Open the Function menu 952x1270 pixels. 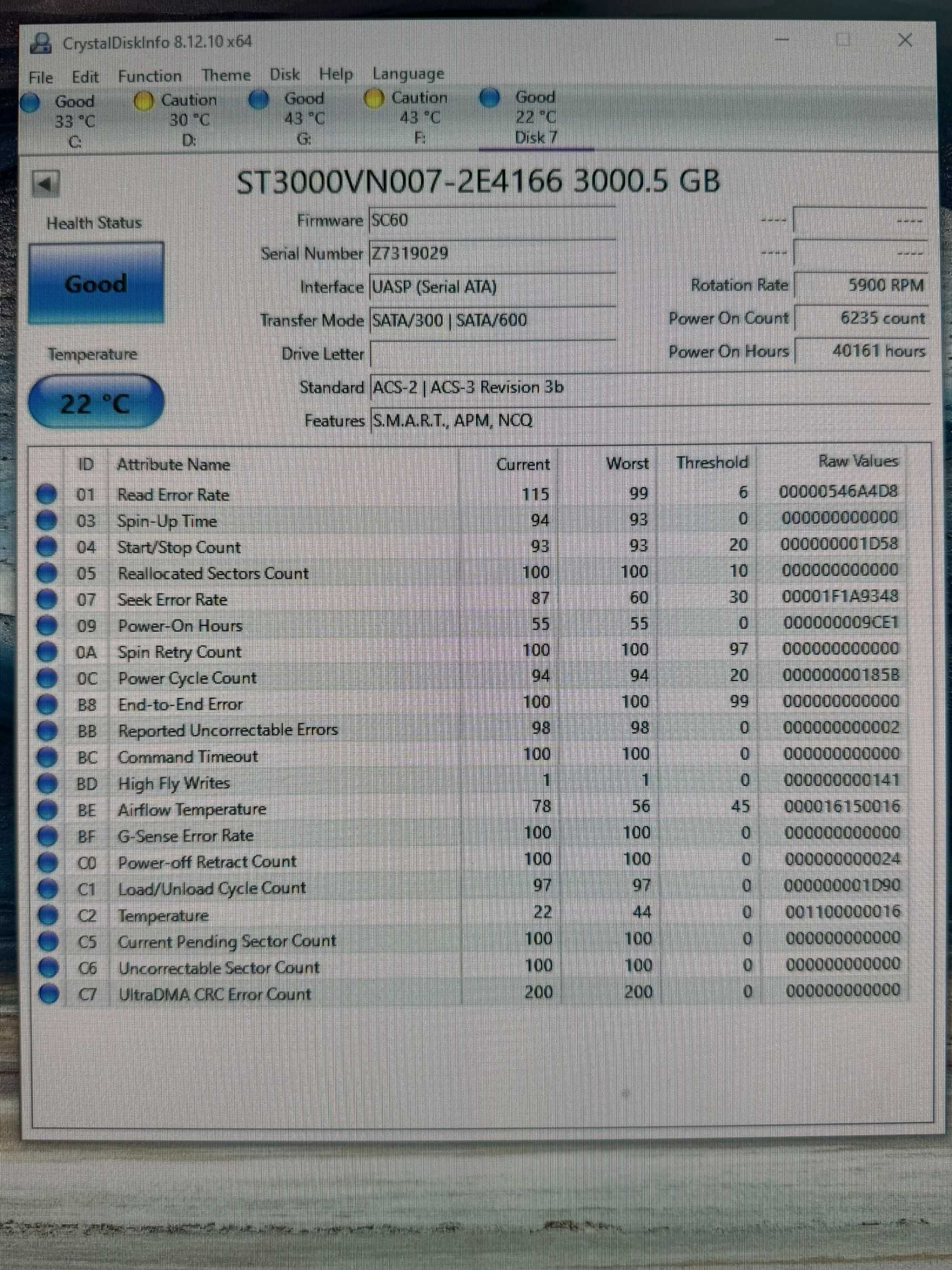pyautogui.click(x=150, y=76)
